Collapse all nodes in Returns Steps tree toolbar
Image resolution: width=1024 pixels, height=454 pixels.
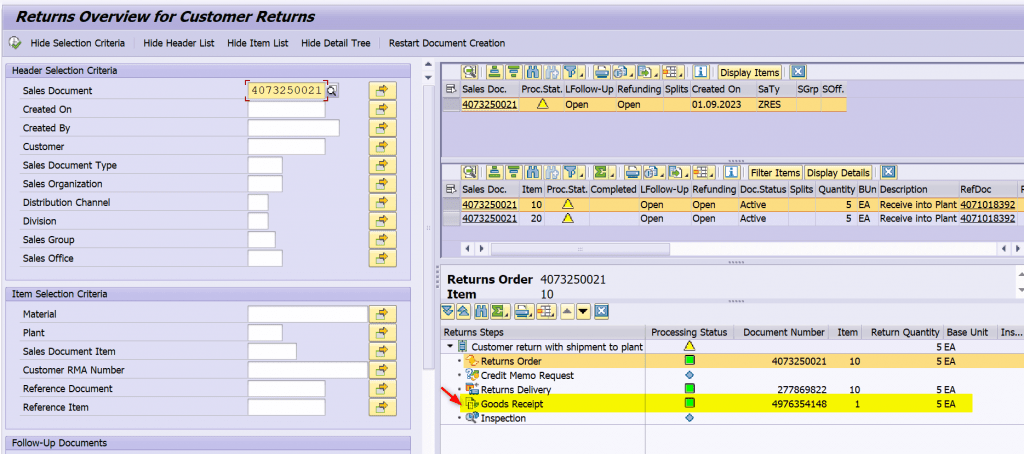[463, 312]
